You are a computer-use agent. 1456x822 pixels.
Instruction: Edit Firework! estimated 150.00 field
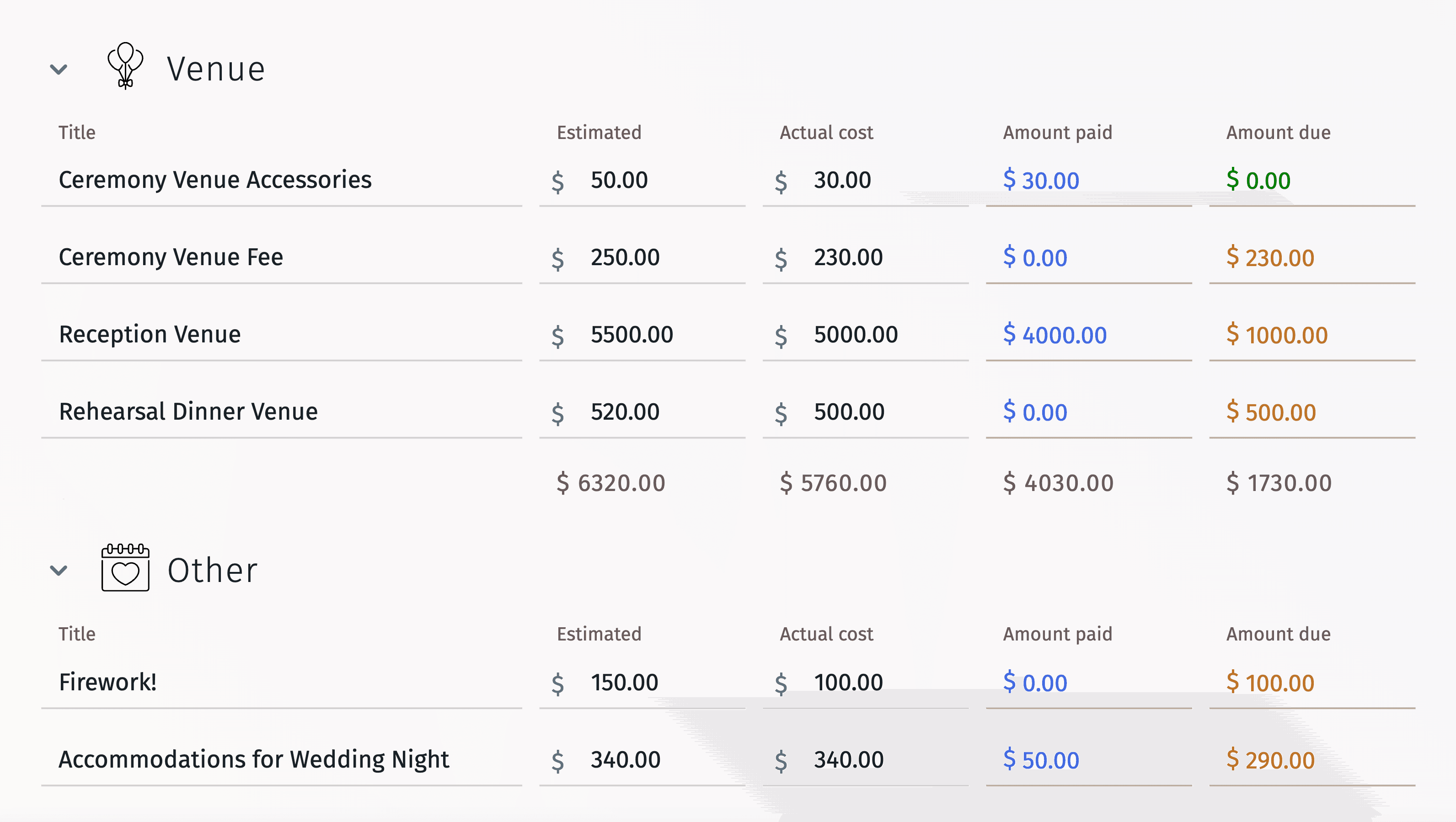click(x=625, y=683)
